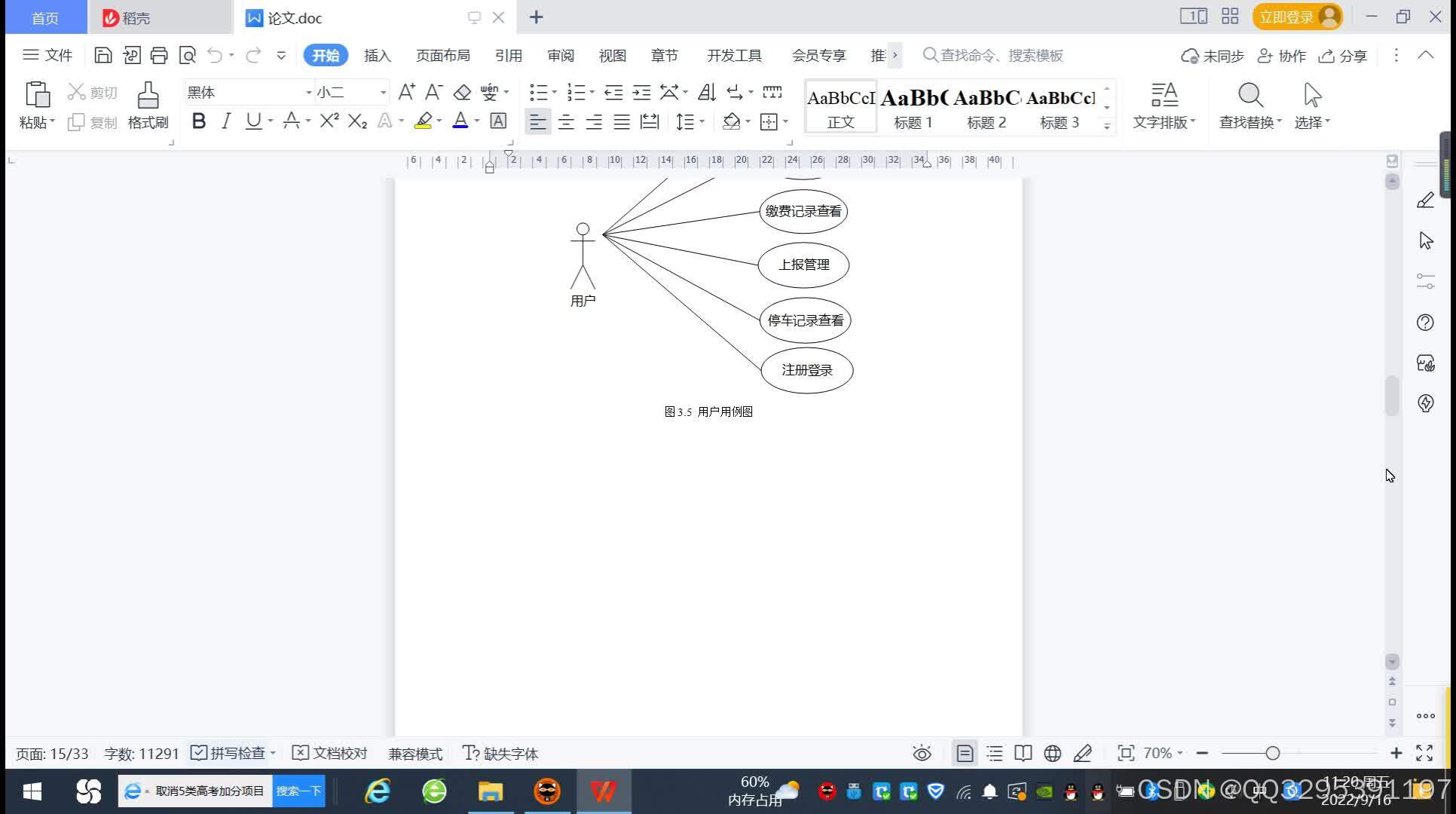This screenshot has width=1456, height=814.
Task: Click the Format Painter brush
Action: (148, 106)
